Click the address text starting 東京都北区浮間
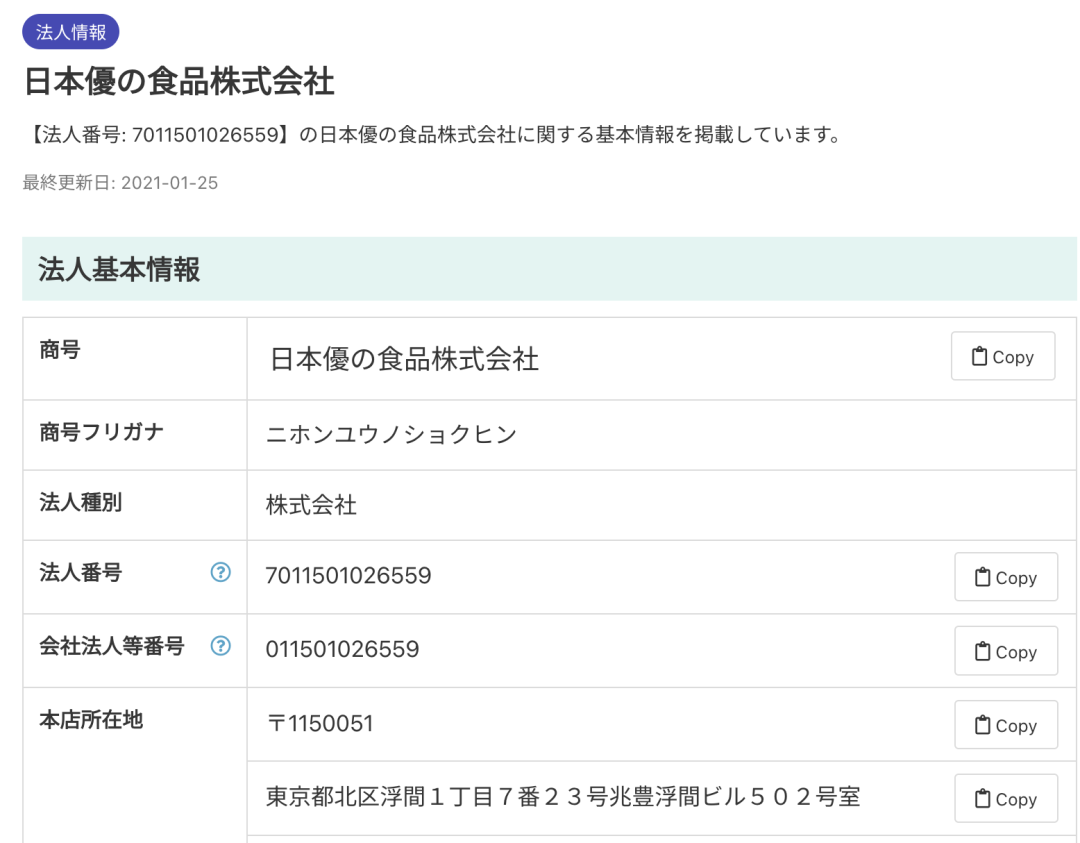The width and height of the screenshot is (1080, 843). pos(563,797)
